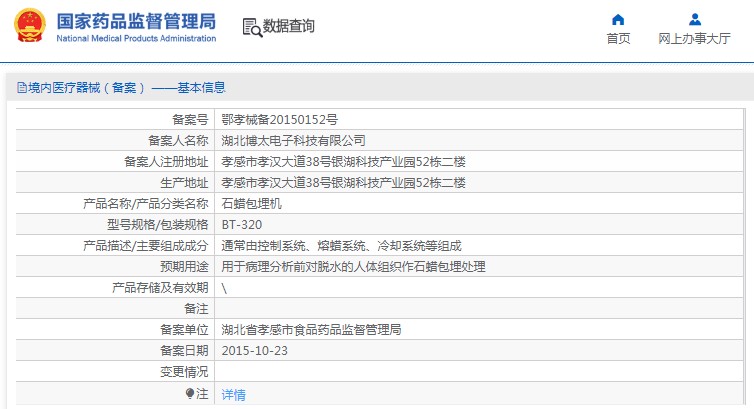Screen dimensions: 754x409
Task: Click the 产品描述/主要组成成分 label
Action: pos(146,246)
